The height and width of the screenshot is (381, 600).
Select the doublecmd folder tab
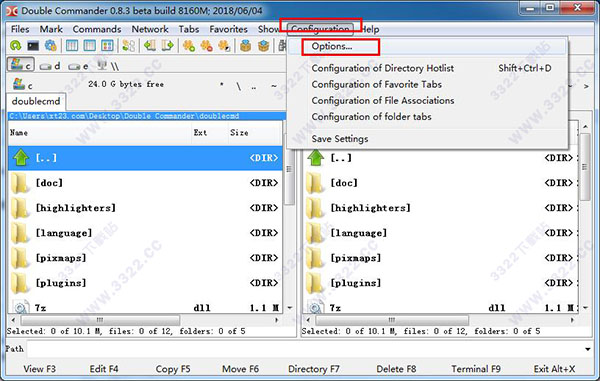click(36, 101)
